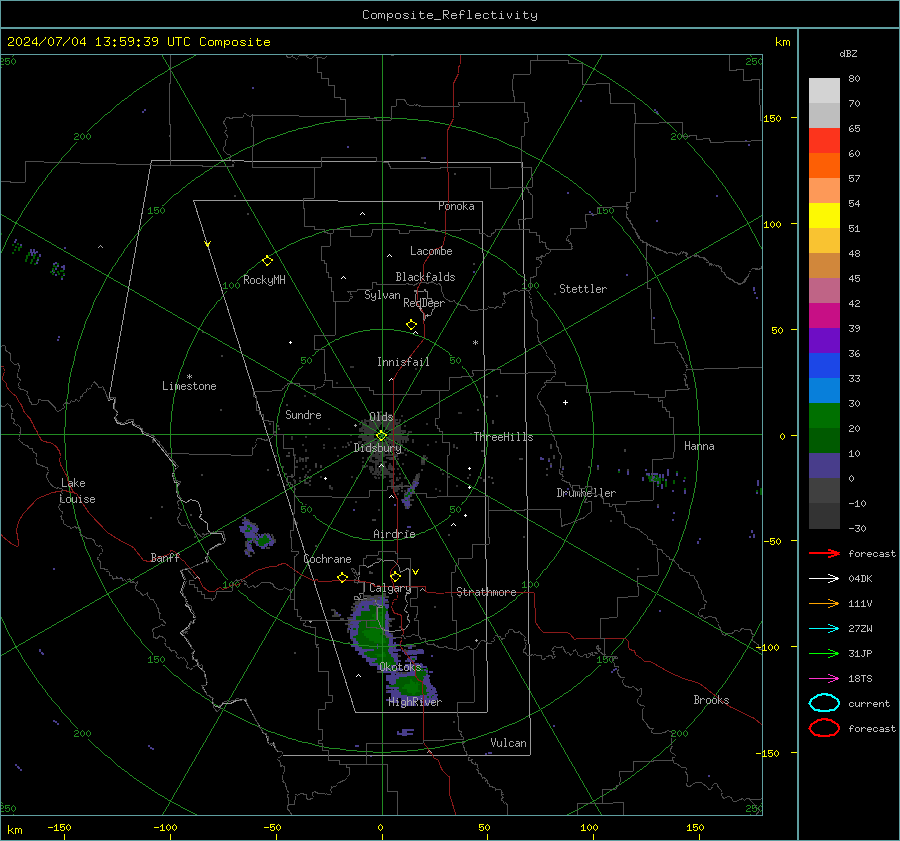Click the red forecast arrow in legend
This screenshot has width=900, height=841.
pyautogui.click(x=824, y=553)
